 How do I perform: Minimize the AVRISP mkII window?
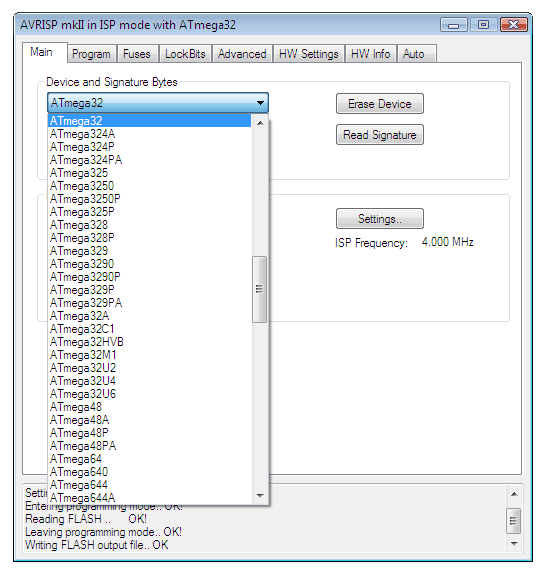coord(453,25)
